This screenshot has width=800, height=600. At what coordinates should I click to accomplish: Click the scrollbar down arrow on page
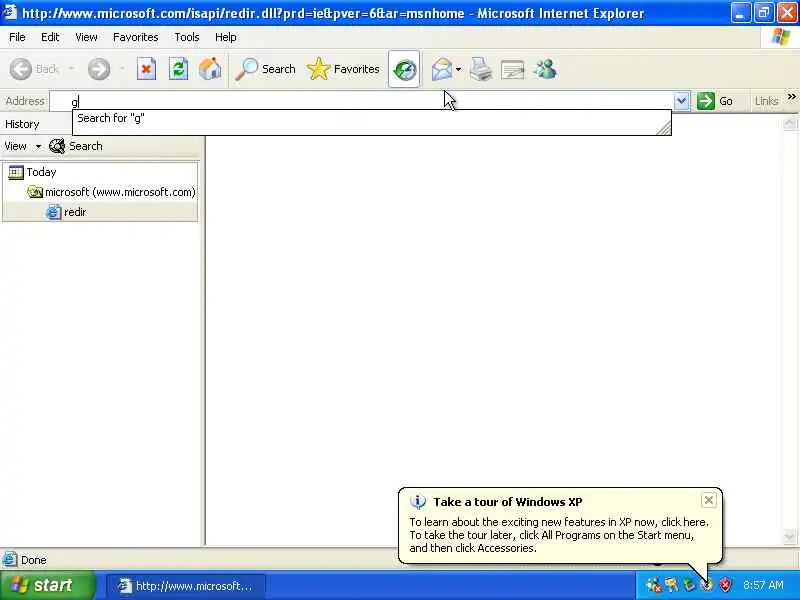coord(789,536)
